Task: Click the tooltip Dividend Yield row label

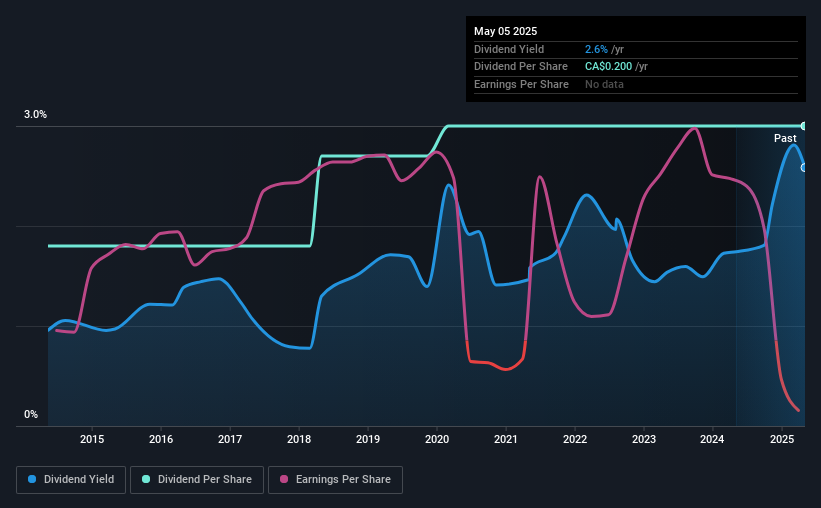Action: (x=509, y=49)
